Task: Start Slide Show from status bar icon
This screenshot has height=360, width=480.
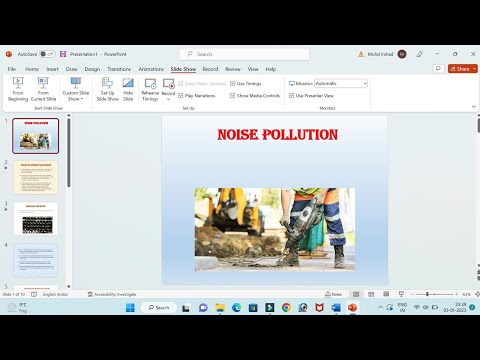Action: 401,294
